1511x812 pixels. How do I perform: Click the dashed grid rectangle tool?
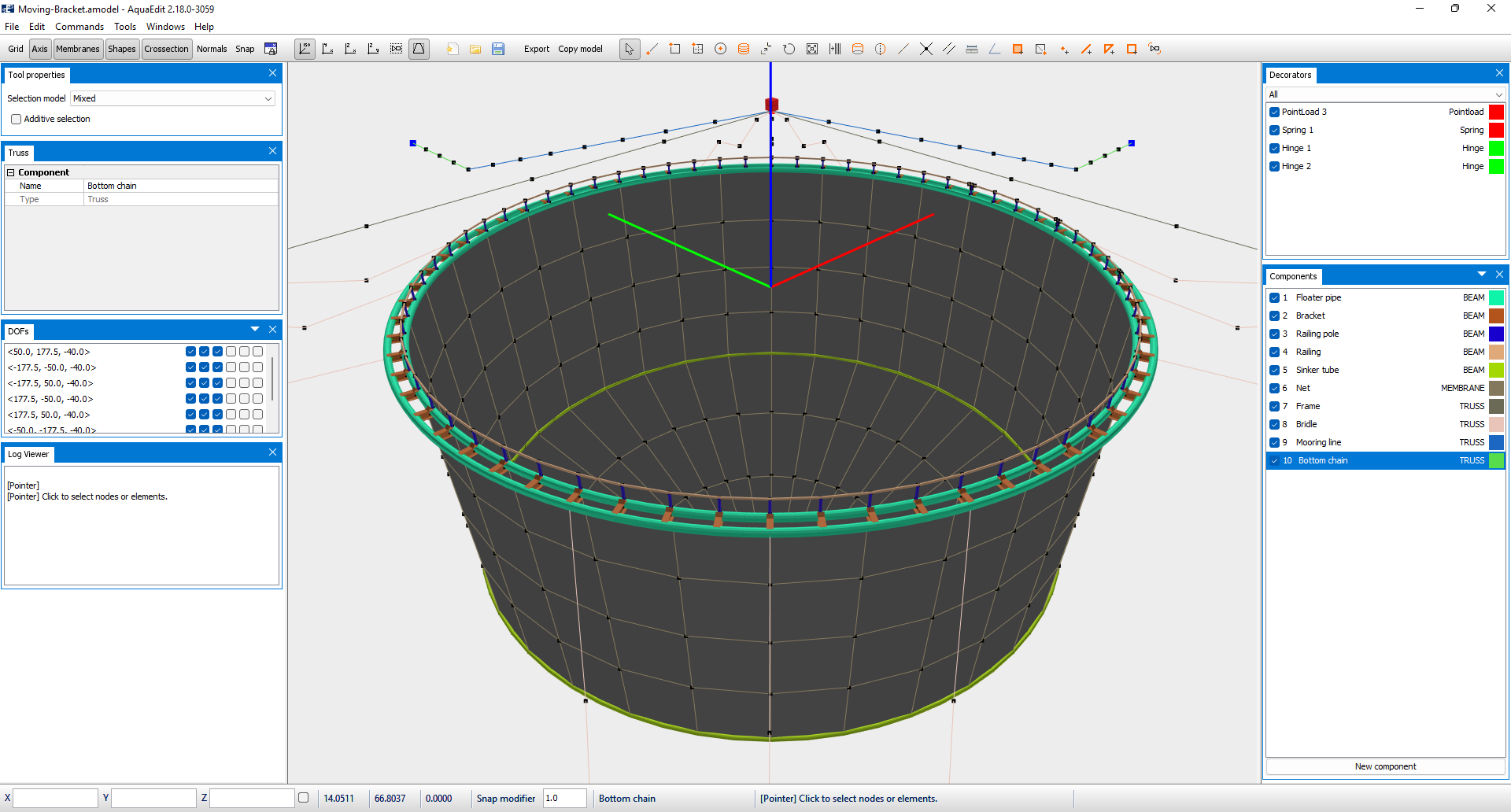coord(697,49)
